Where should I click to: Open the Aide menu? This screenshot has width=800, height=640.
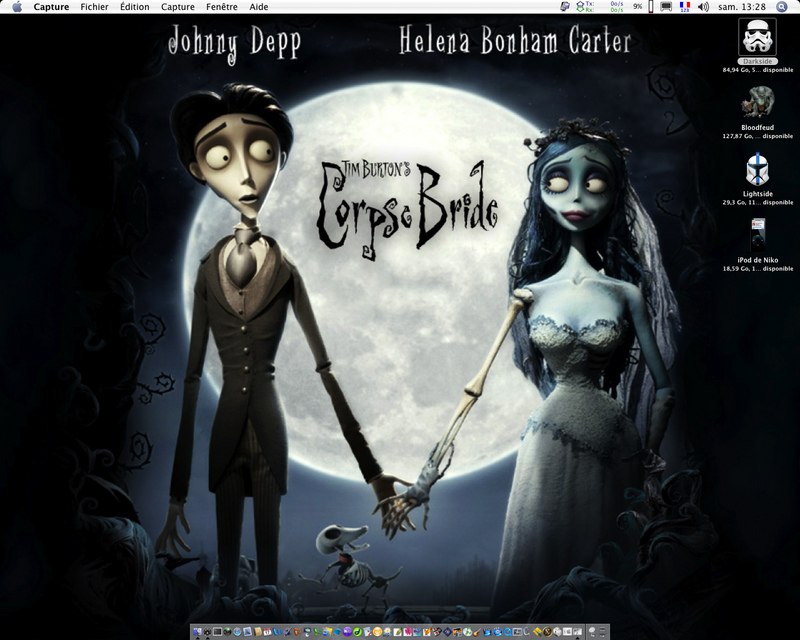pos(259,7)
